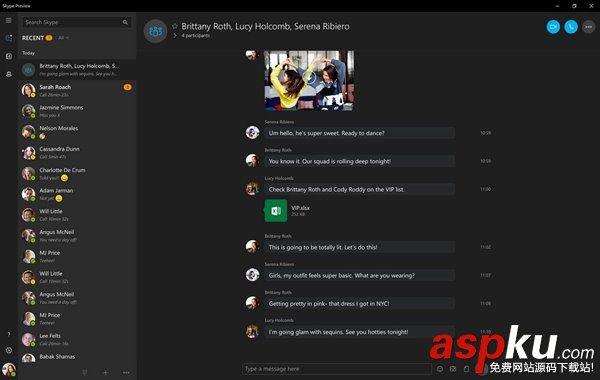Click the send file icon in the message bar
Viewport: 600px width, 380px height.
click(x=466, y=369)
